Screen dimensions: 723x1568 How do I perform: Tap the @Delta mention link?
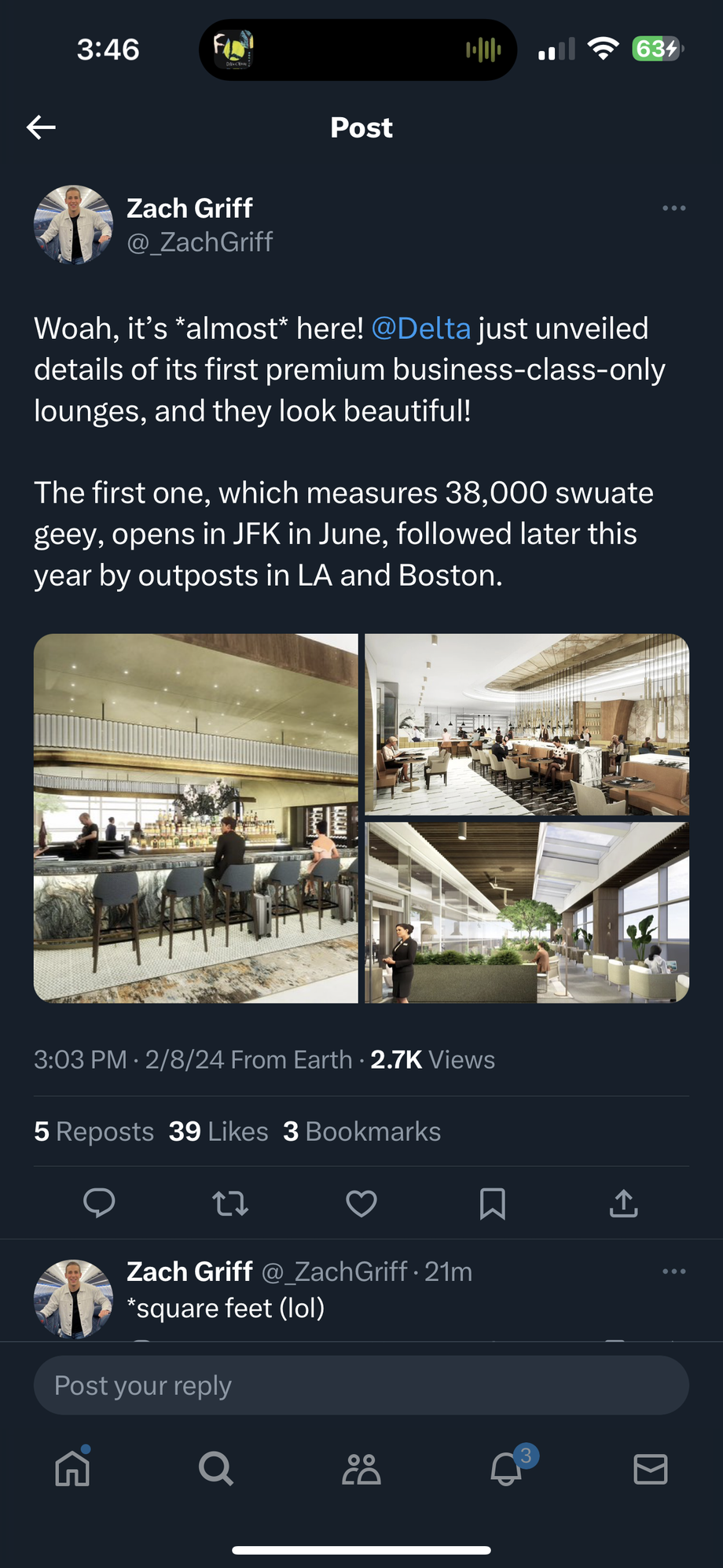pyautogui.click(x=420, y=329)
